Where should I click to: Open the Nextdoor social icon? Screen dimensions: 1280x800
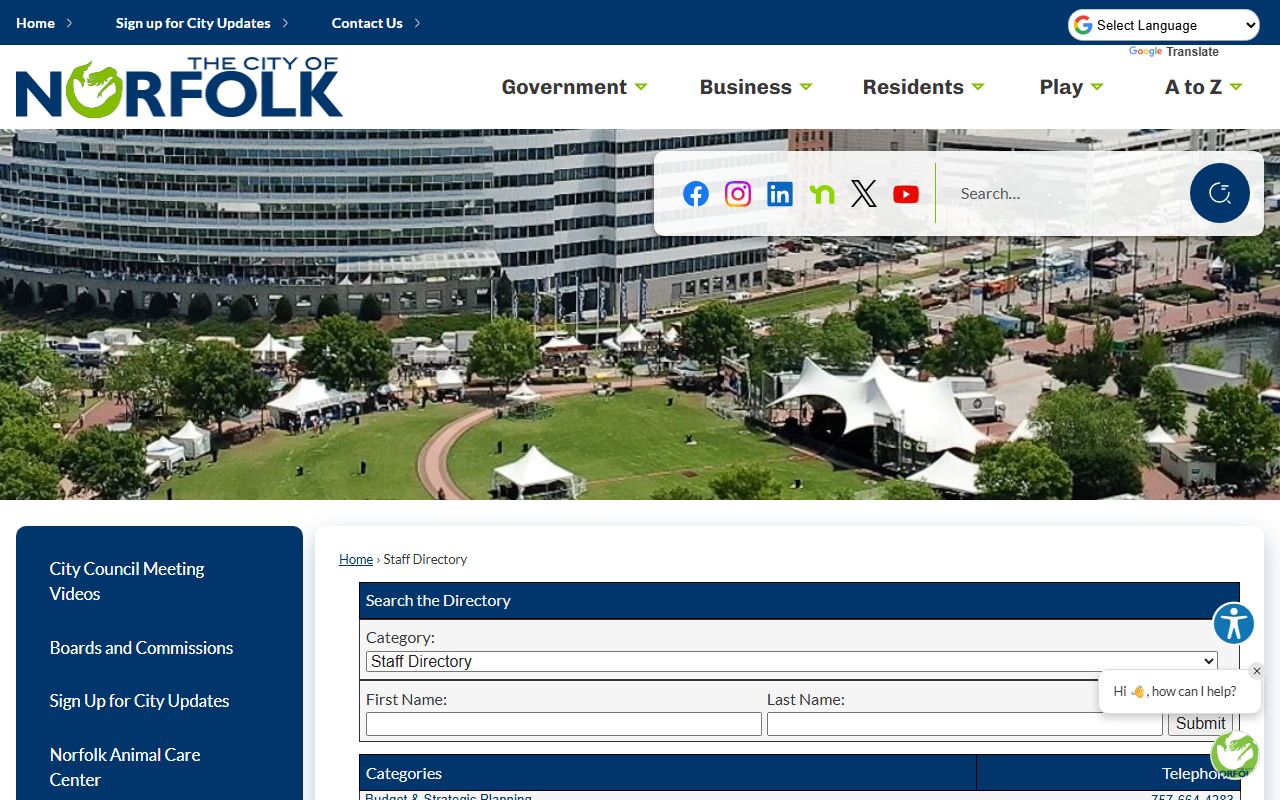point(822,194)
